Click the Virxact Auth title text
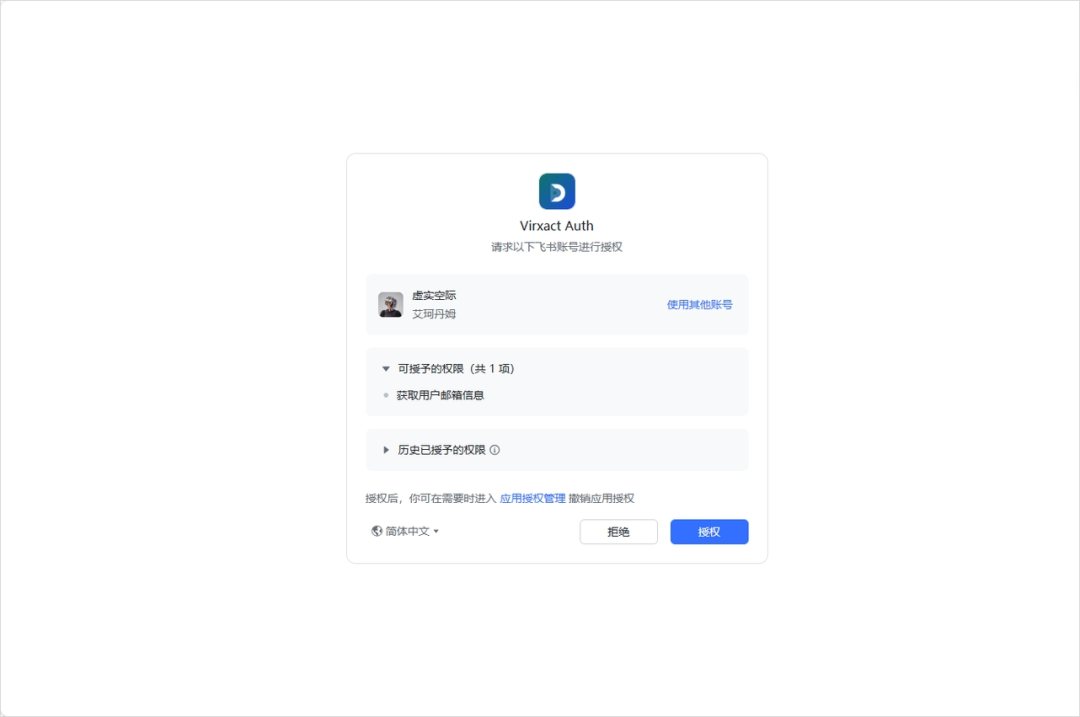Viewport: 1080px width, 717px height. point(557,226)
